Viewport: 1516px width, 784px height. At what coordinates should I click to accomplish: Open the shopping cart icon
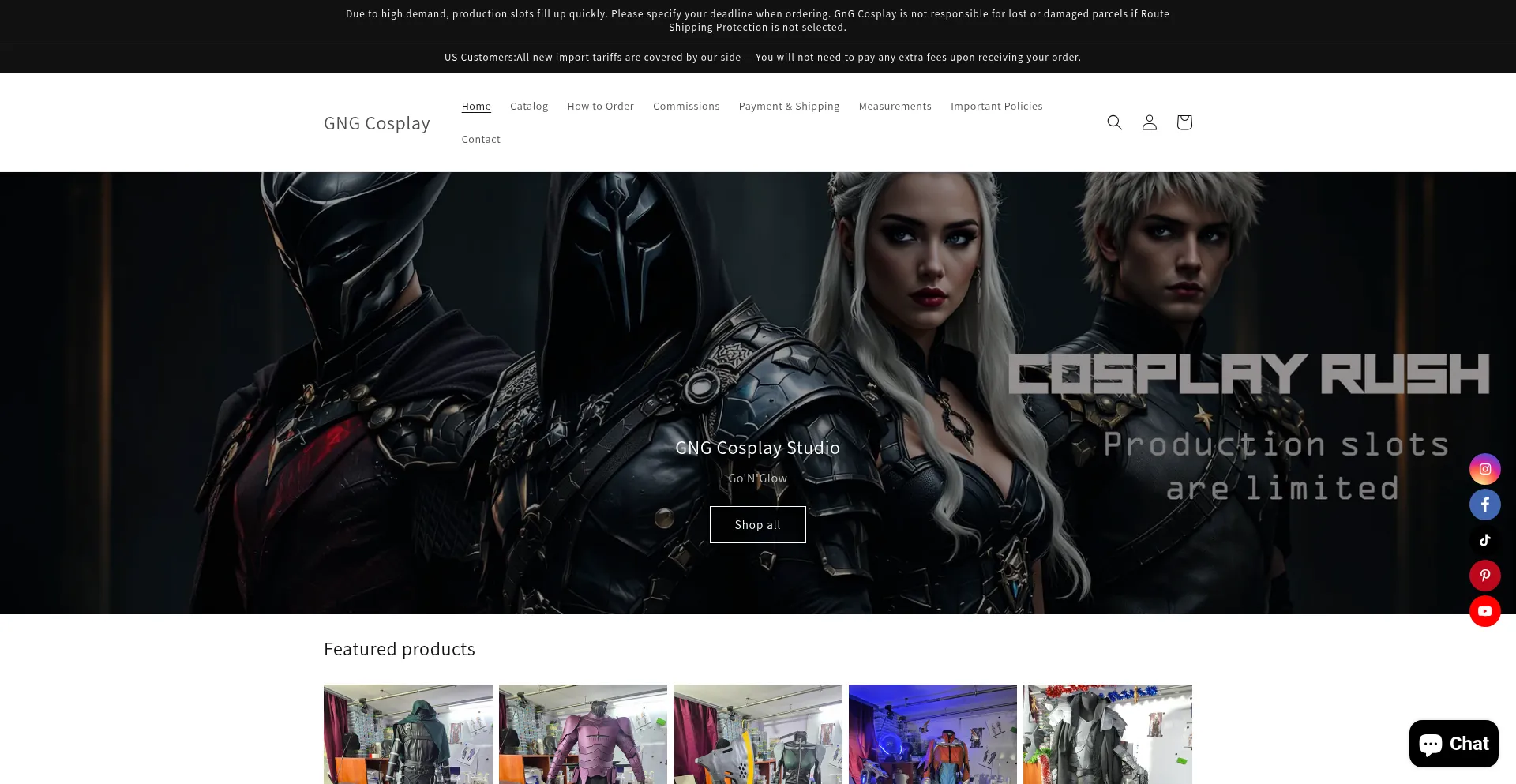pos(1184,122)
